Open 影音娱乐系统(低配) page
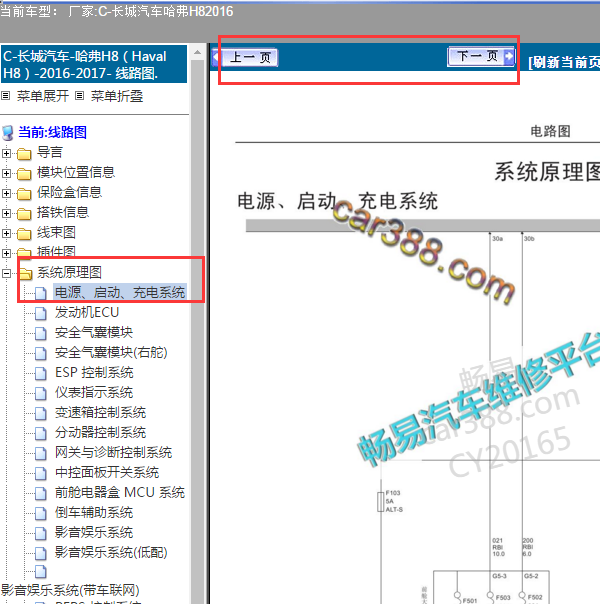This screenshot has height=604, width=600. [x=111, y=553]
